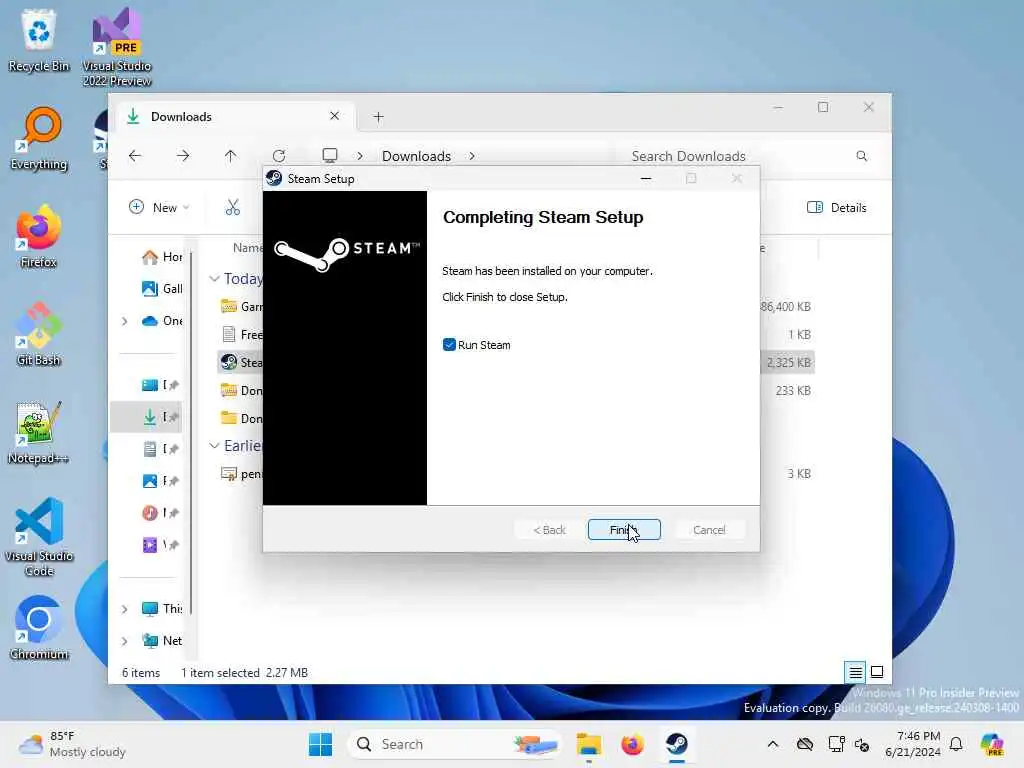The width and height of the screenshot is (1024, 768).
Task: Navigate up one folder in Explorer
Action: point(231,156)
